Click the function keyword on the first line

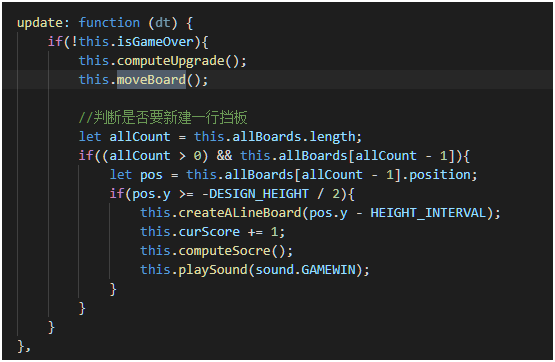point(109,23)
